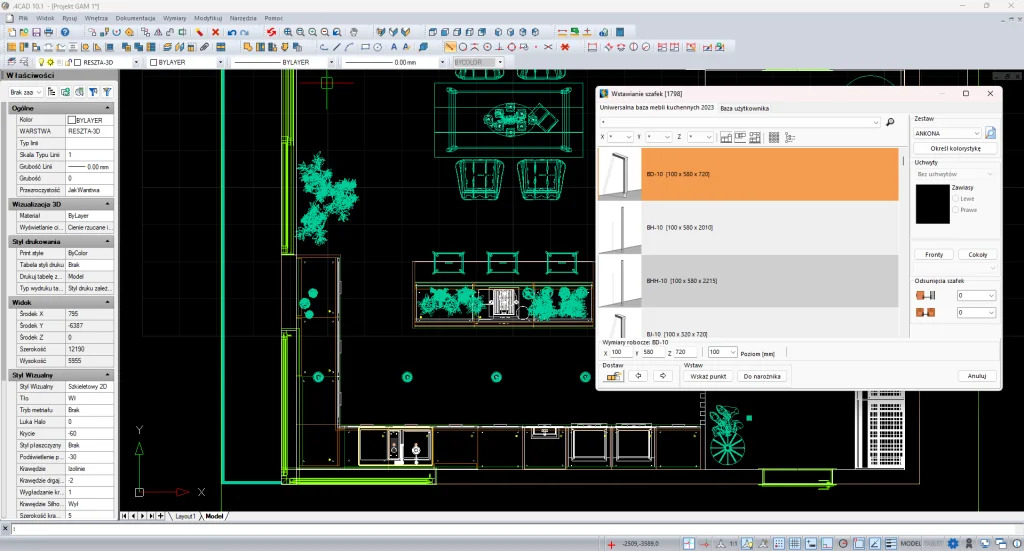Image resolution: width=1024 pixels, height=551 pixels.
Task: Open the ANKONA set dropdown
Action: pos(975,133)
